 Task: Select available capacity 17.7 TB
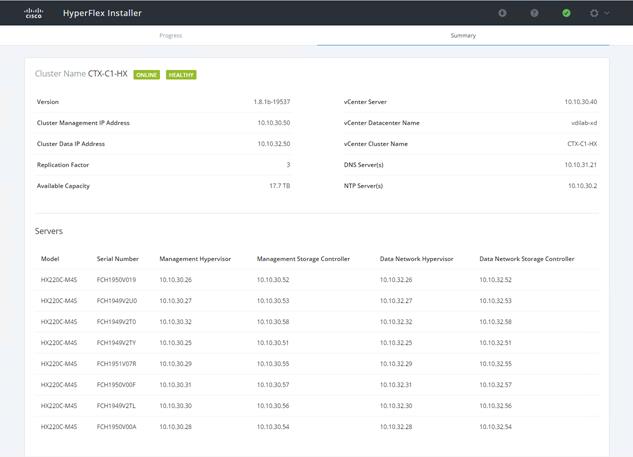(x=279, y=186)
